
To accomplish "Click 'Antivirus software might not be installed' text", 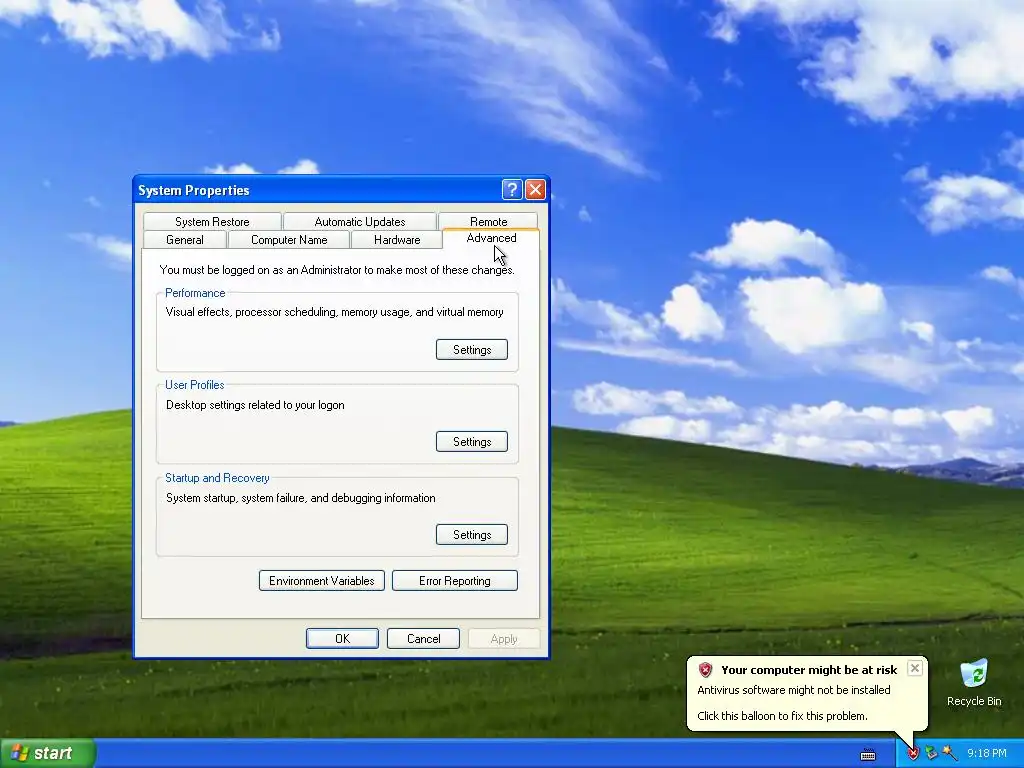I will 793,690.
